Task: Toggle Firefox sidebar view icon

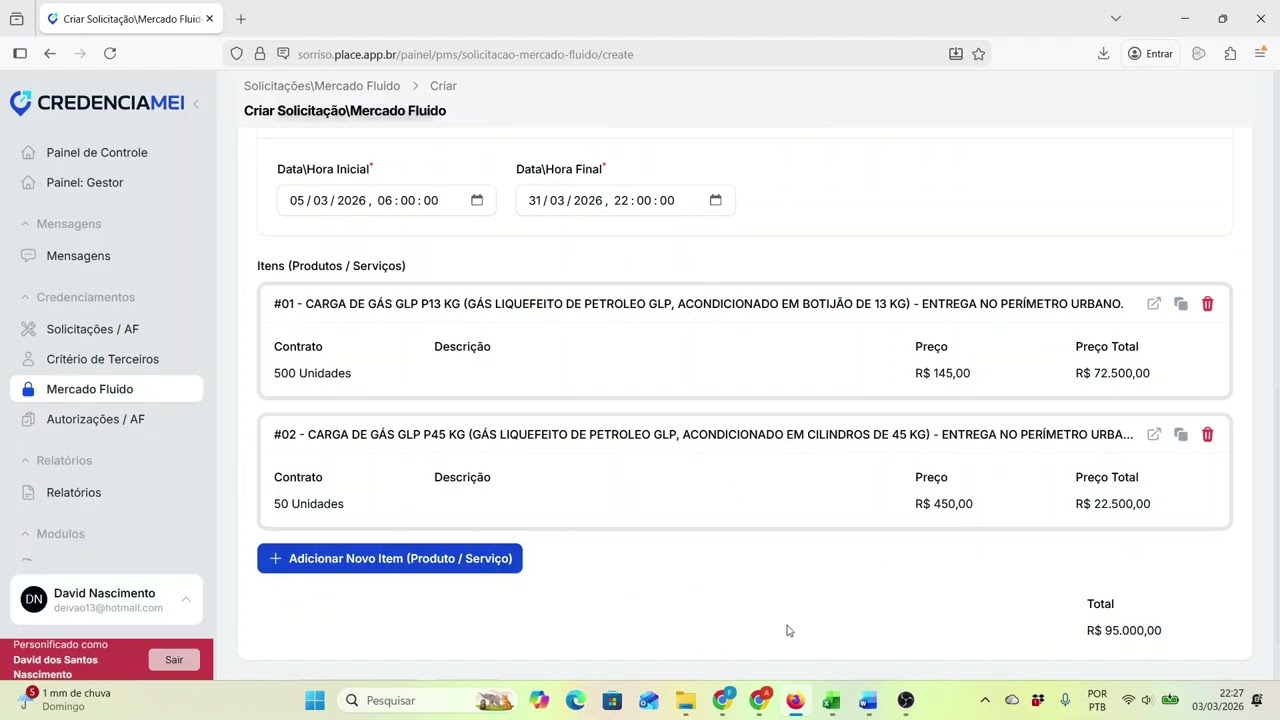Action: (20, 54)
